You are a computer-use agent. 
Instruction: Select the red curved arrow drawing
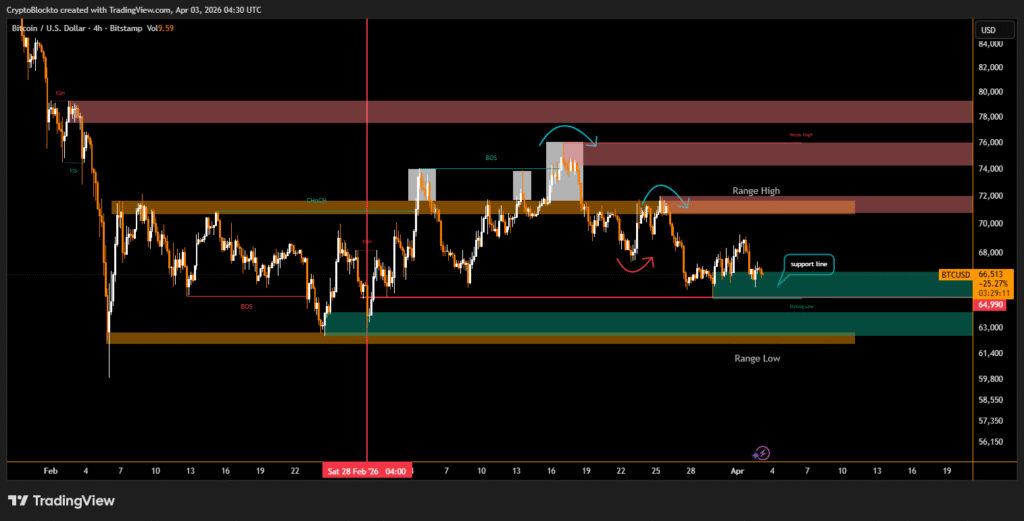point(635,263)
